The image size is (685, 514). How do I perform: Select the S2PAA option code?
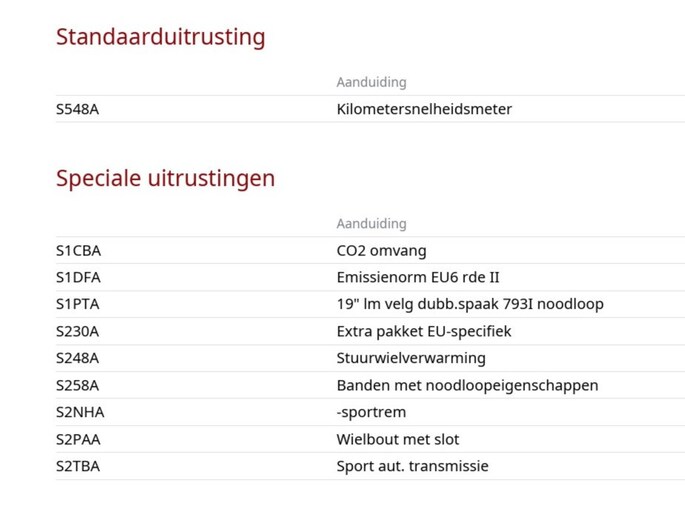78,439
